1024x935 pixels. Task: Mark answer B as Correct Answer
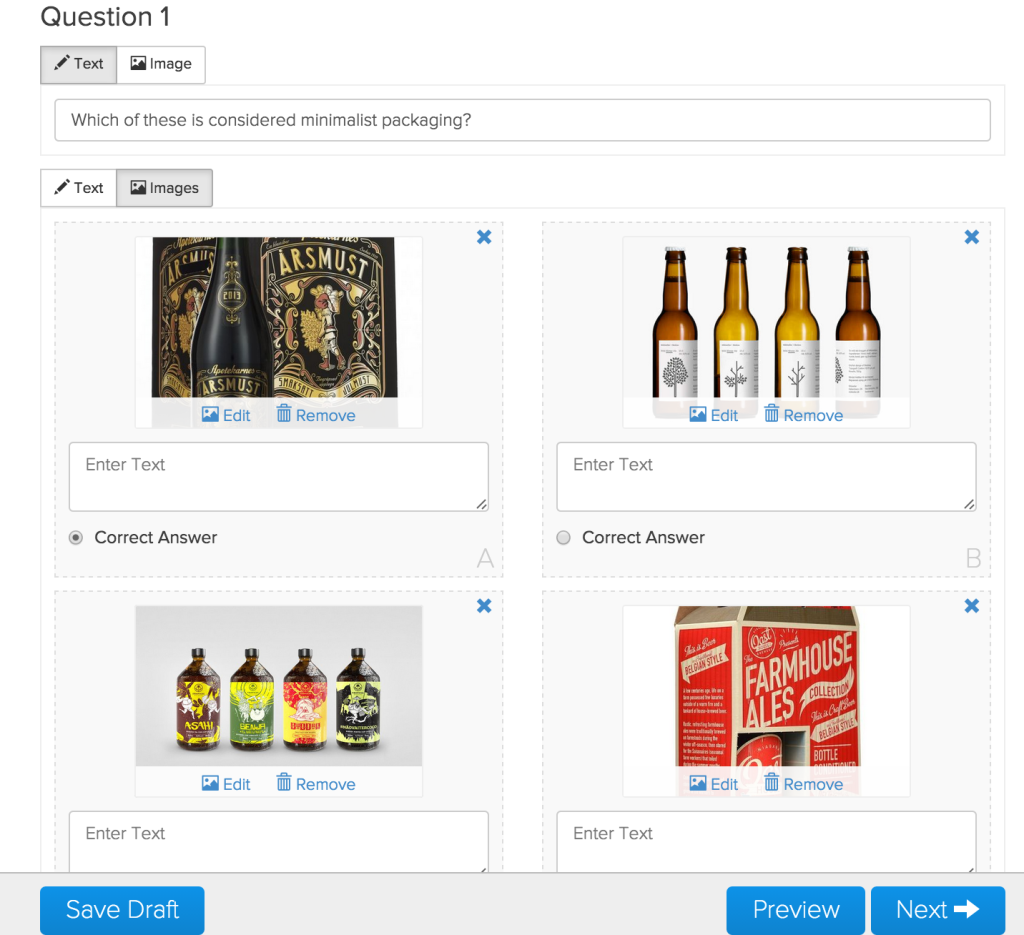click(564, 537)
